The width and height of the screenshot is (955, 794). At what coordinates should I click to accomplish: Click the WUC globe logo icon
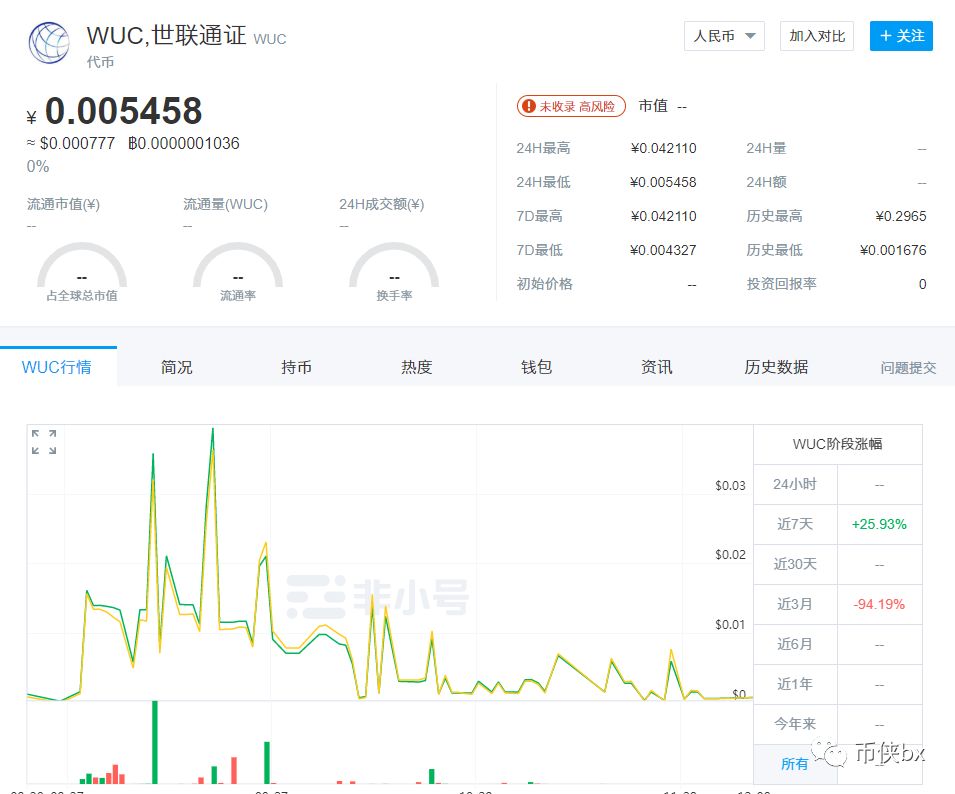pyautogui.click(x=49, y=43)
